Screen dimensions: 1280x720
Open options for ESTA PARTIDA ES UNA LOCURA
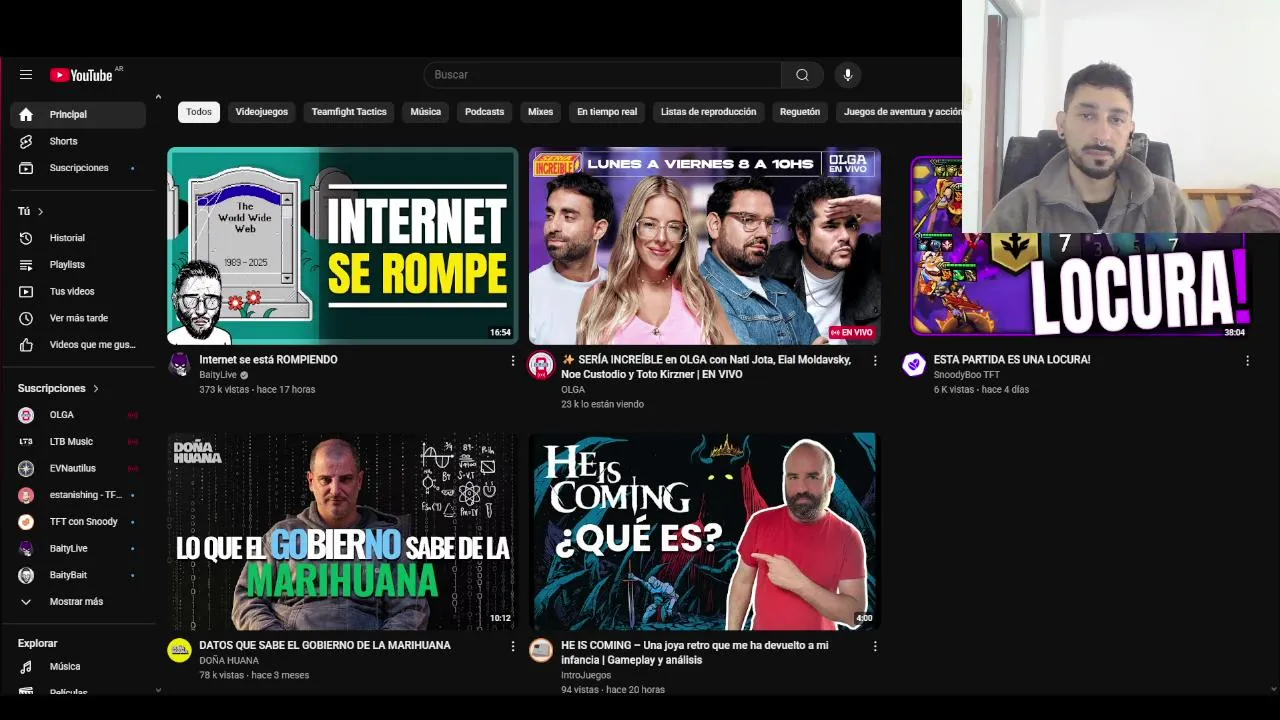point(1247,360)
